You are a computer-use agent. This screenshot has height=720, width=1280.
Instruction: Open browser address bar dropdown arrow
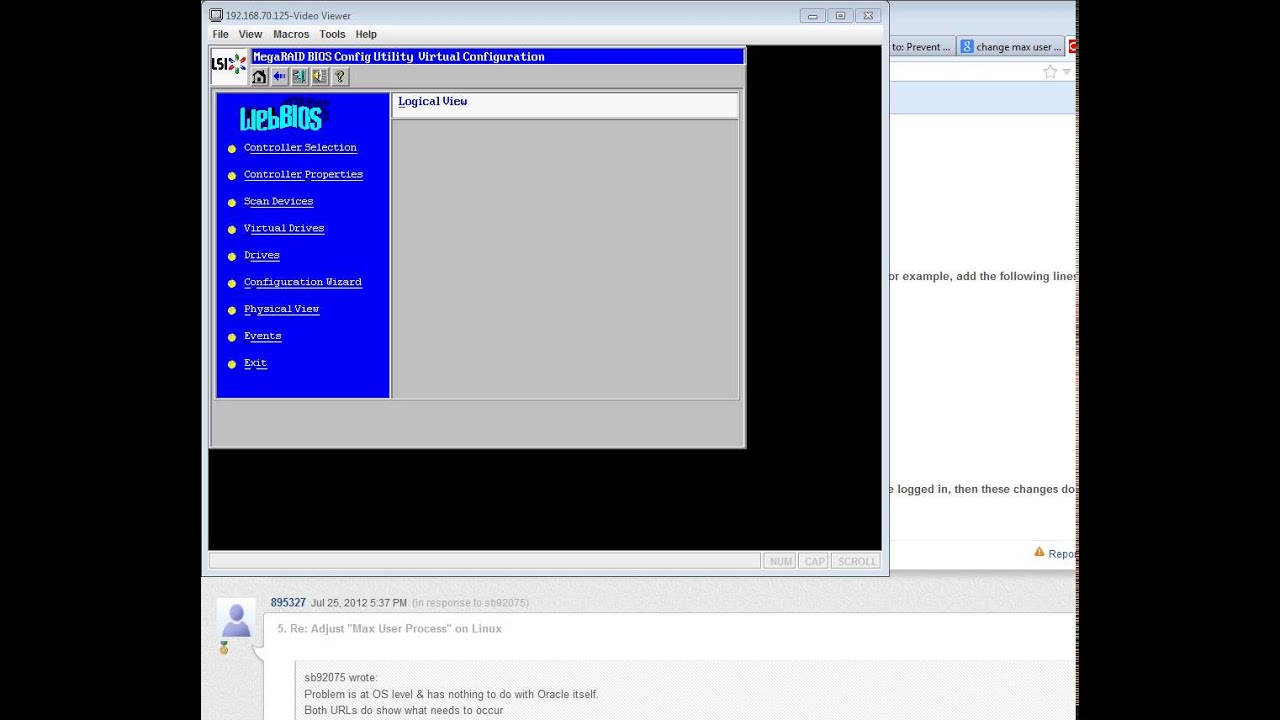pos(1067,72)
